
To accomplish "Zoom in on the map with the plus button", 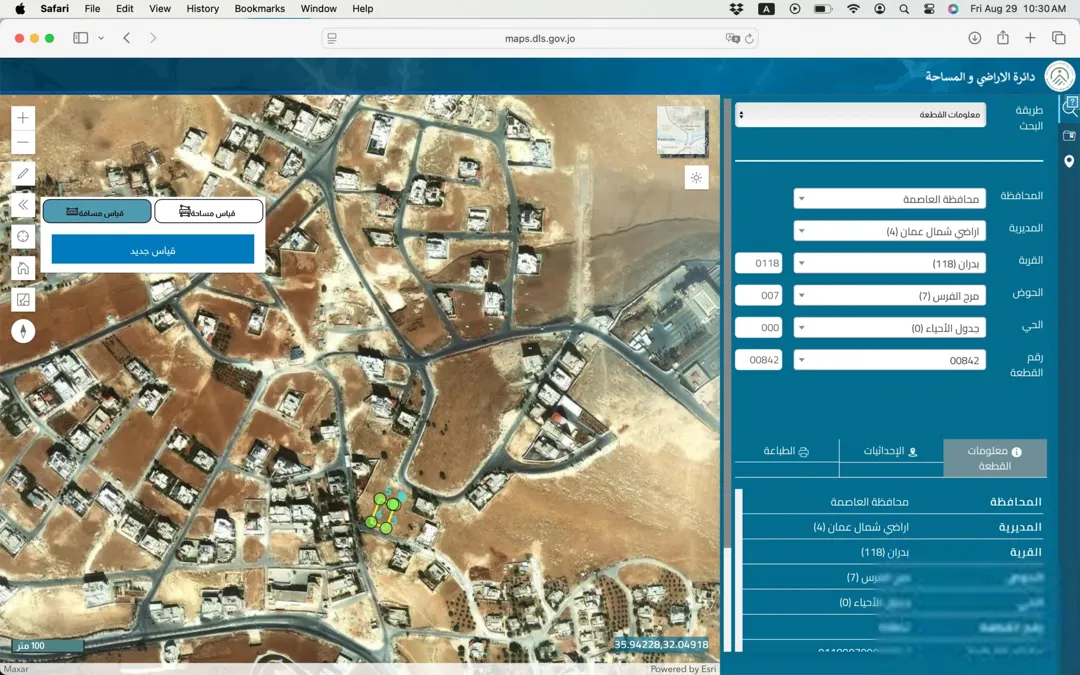I will (23, 118).
